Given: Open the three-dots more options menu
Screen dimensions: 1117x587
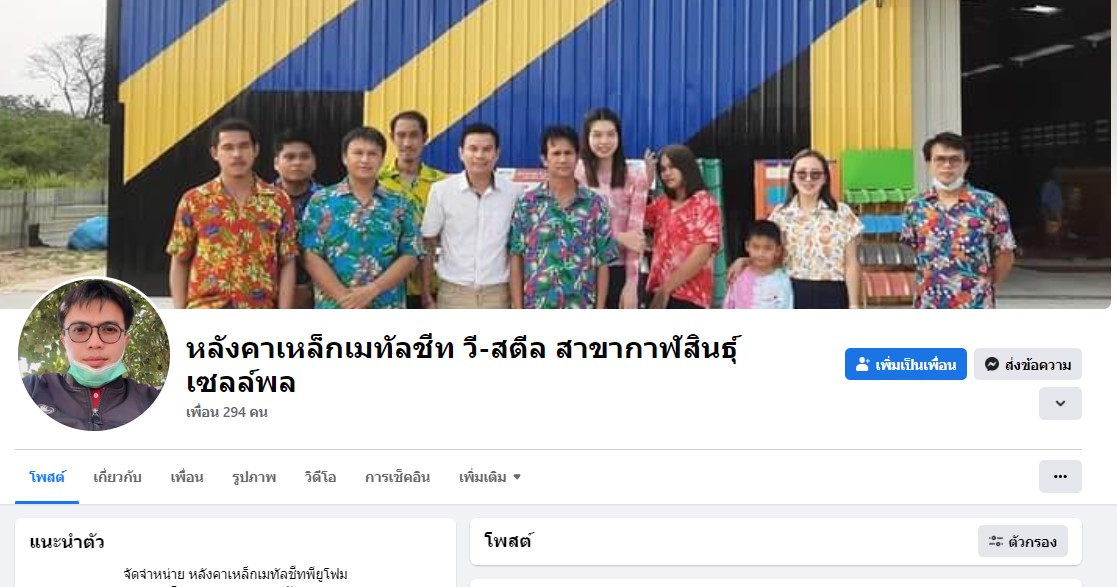Looking at the screenshot, I should [x=1060, y=477].
